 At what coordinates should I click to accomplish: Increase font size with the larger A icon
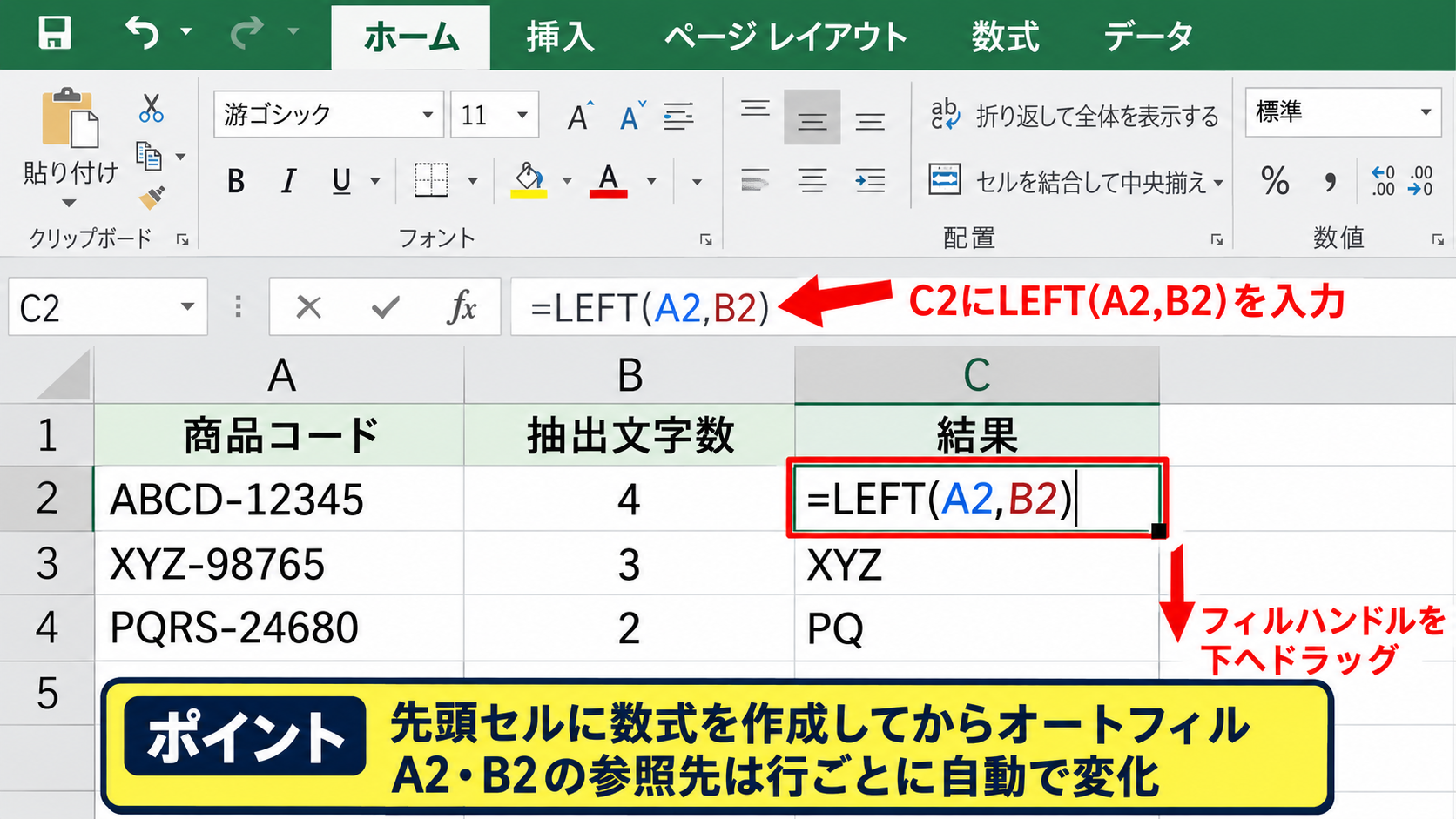pyautogui.click(x=580, y=116)
